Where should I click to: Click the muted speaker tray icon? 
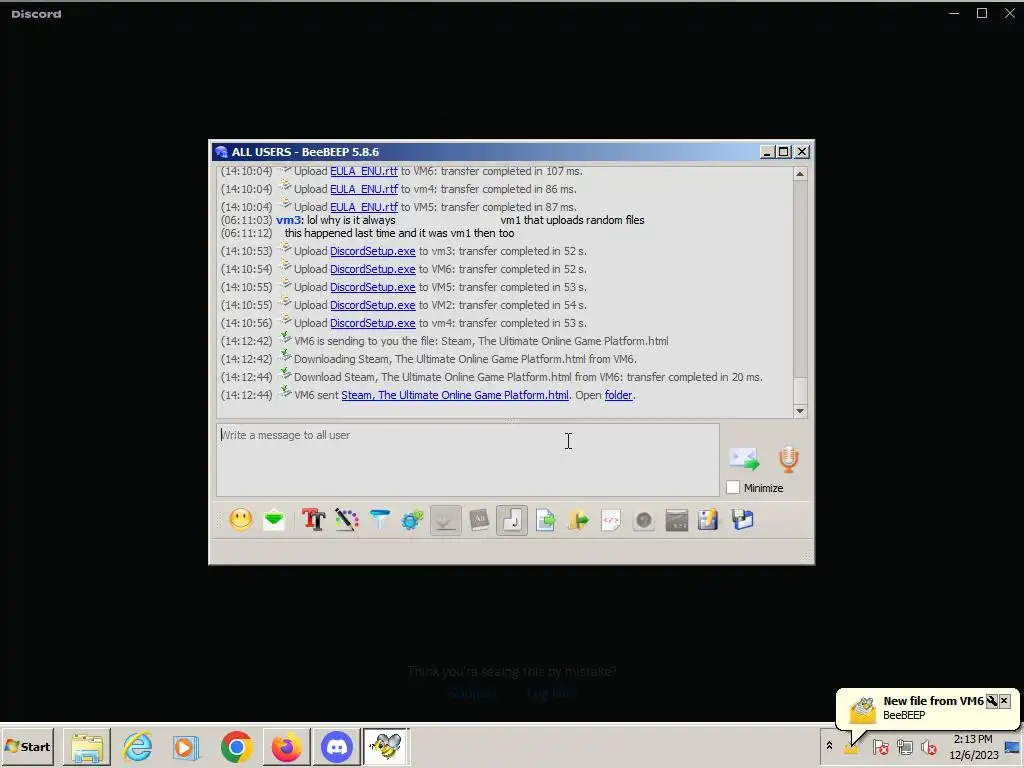coord(928,746)
